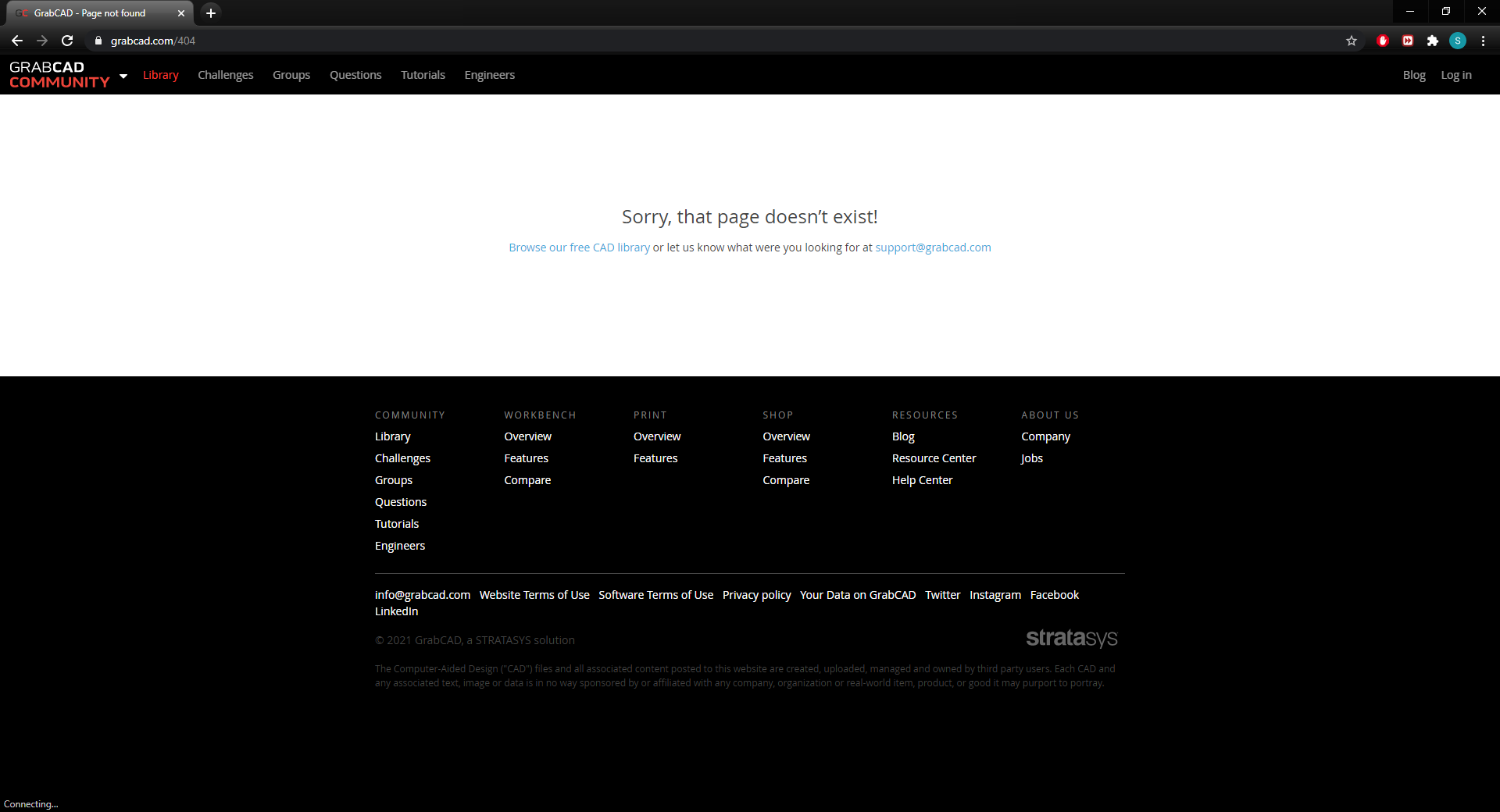The height and width of the screenshot is (812, 1500).
Task: Open footer Community Questions link
Action: click(401, 502)
